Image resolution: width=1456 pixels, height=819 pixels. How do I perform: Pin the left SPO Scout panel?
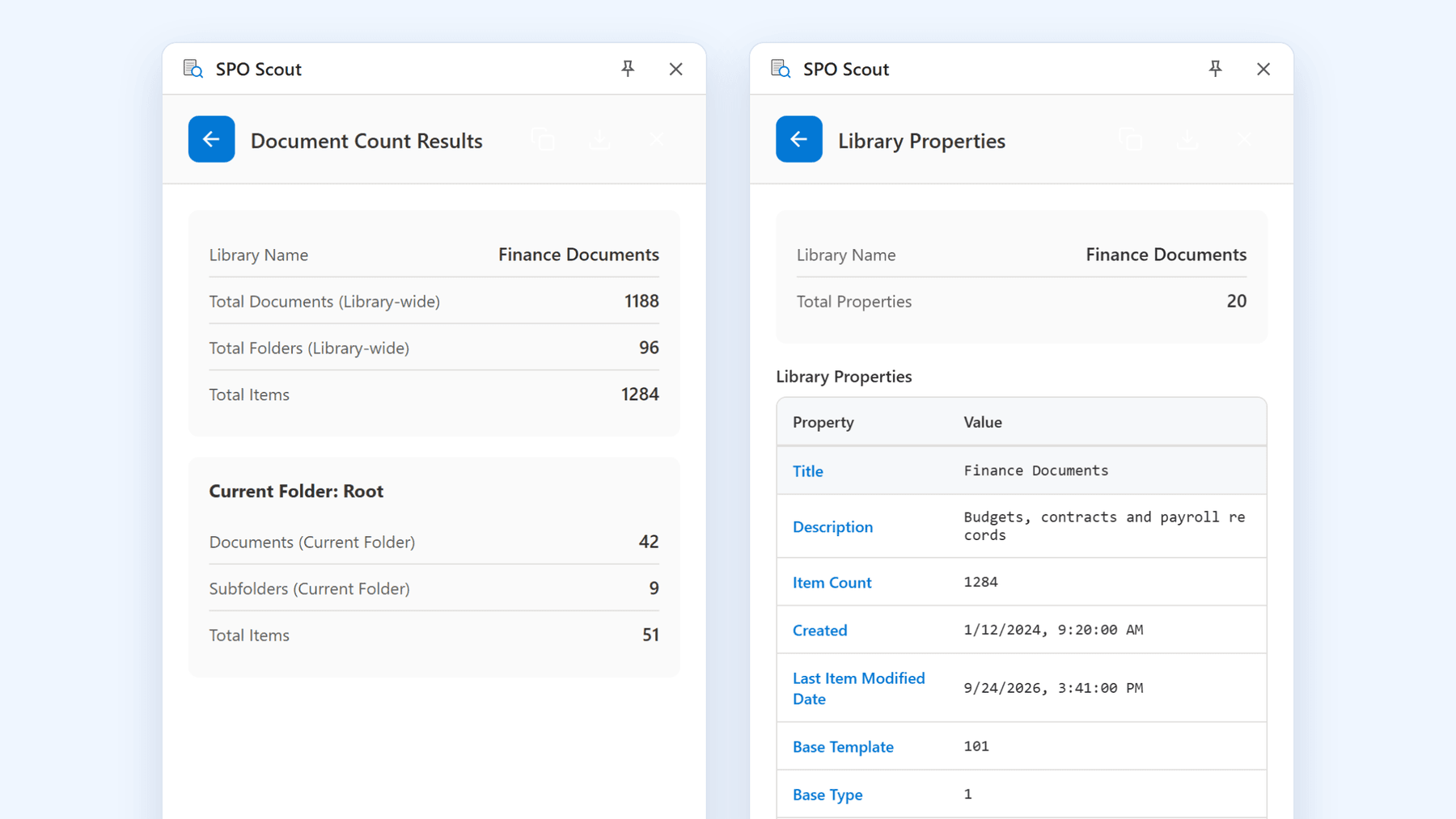pyautogui.click(x=628, y=69)
